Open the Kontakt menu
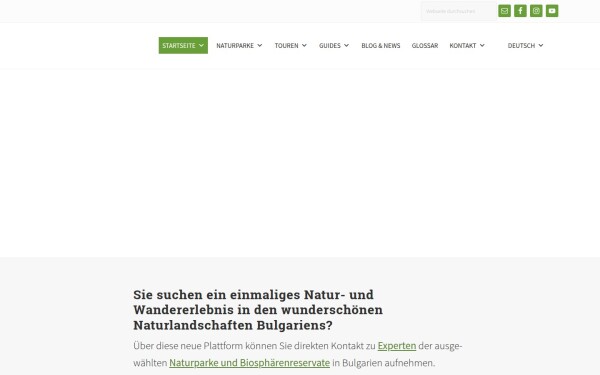Image resolution: width=600 pixels, height=375 pixels. pyautogui.click(x=463, y=46)
